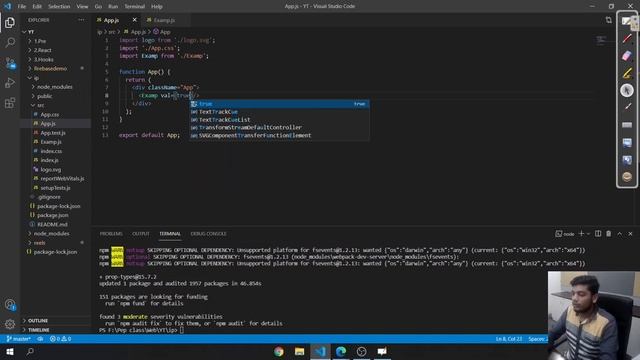The image size is (640, 360).
Task: Switch to the Examp.js editor tab
Action: 164,20
